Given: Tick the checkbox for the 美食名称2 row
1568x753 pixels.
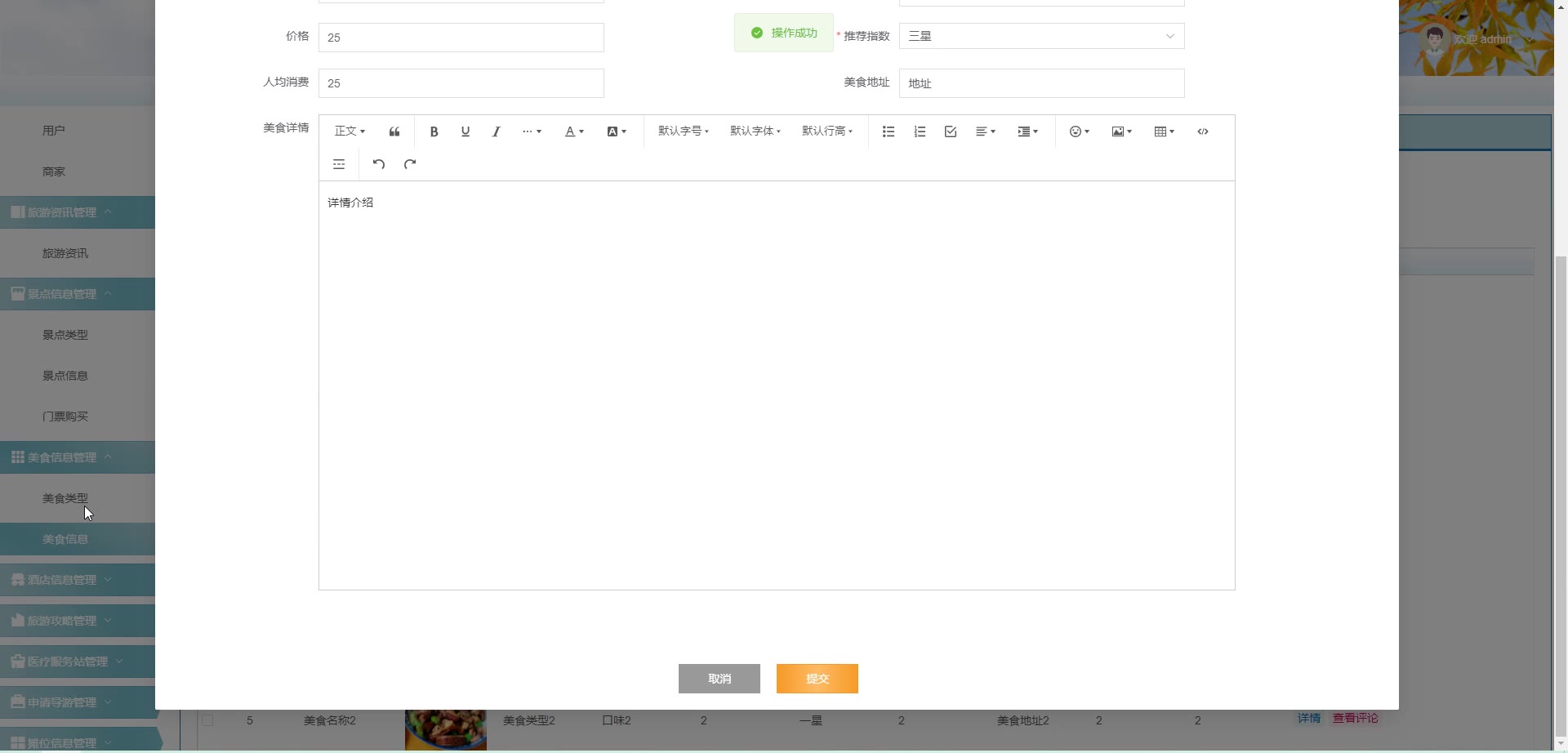Looking at the screenshot, I should pos(207,720).
